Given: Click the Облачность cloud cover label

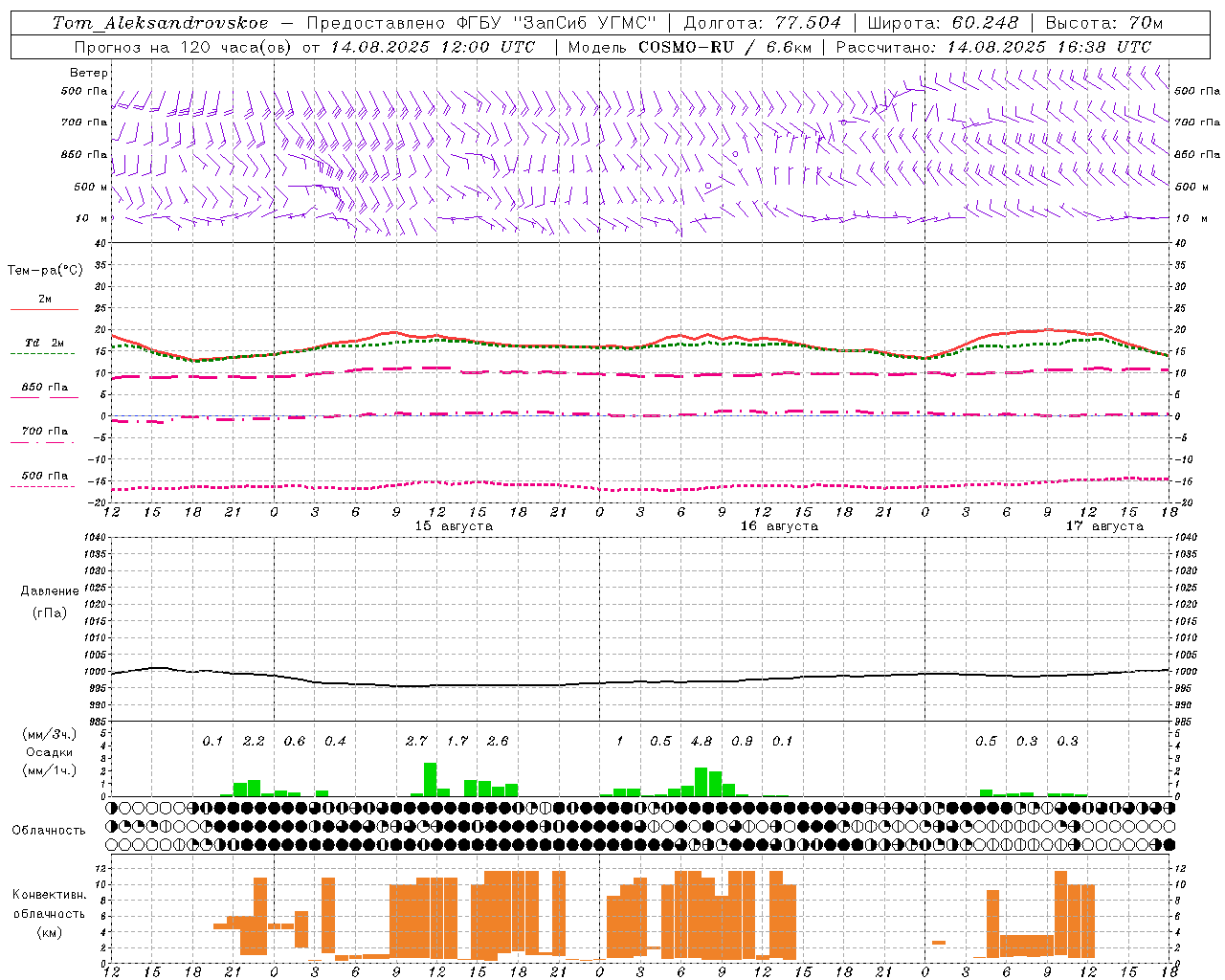Looking at the screenshot, I should point(49,831).
